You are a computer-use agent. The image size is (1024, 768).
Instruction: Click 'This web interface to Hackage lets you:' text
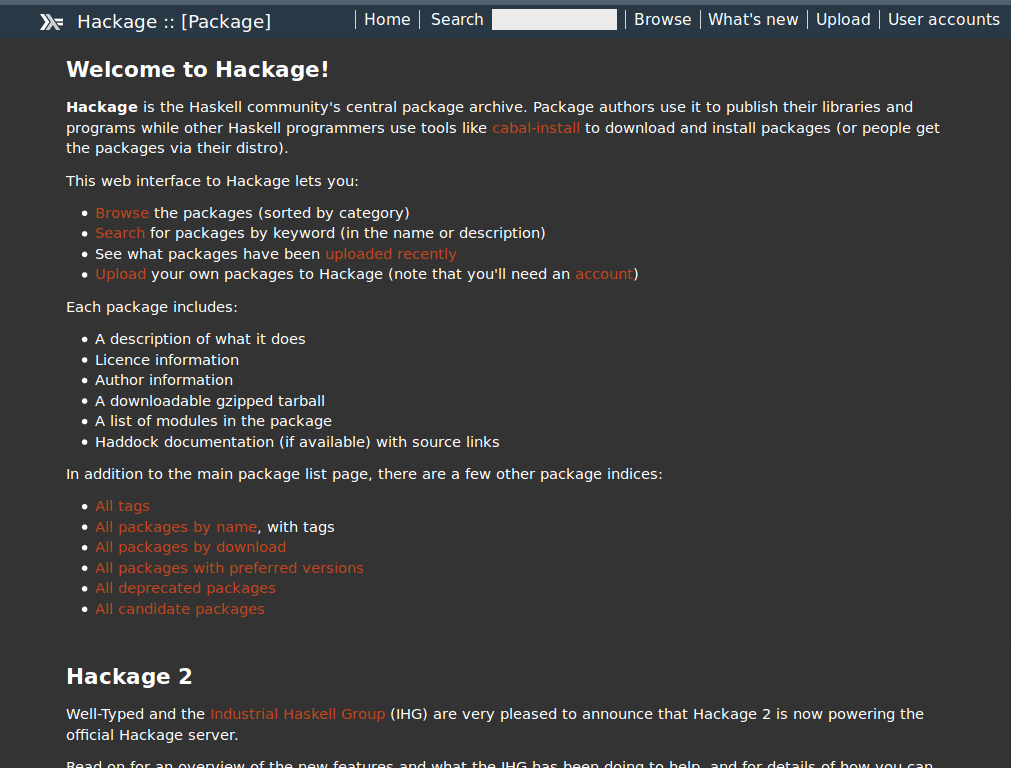[212, 181]
